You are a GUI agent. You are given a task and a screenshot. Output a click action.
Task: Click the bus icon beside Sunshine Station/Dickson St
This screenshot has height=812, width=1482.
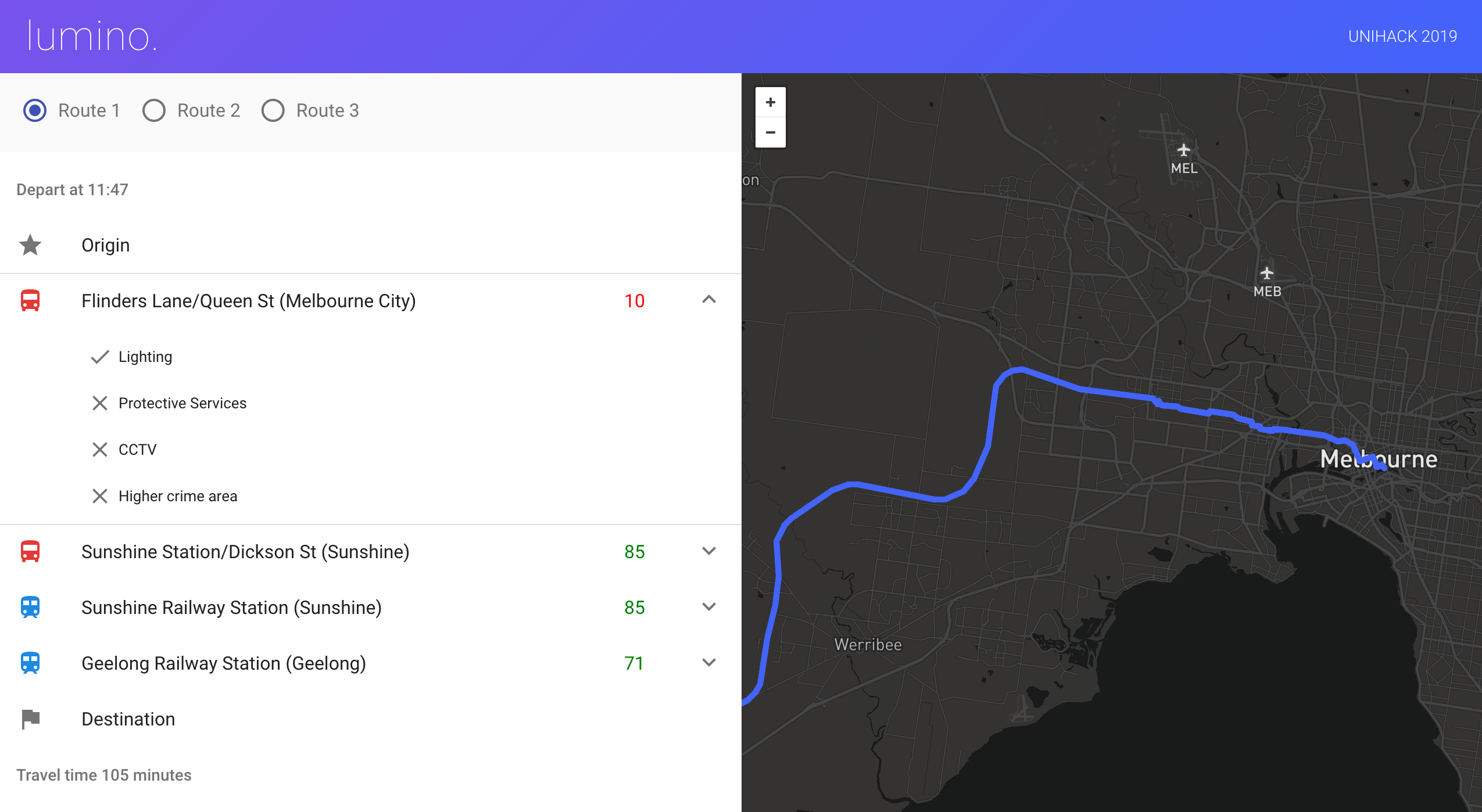30,552
